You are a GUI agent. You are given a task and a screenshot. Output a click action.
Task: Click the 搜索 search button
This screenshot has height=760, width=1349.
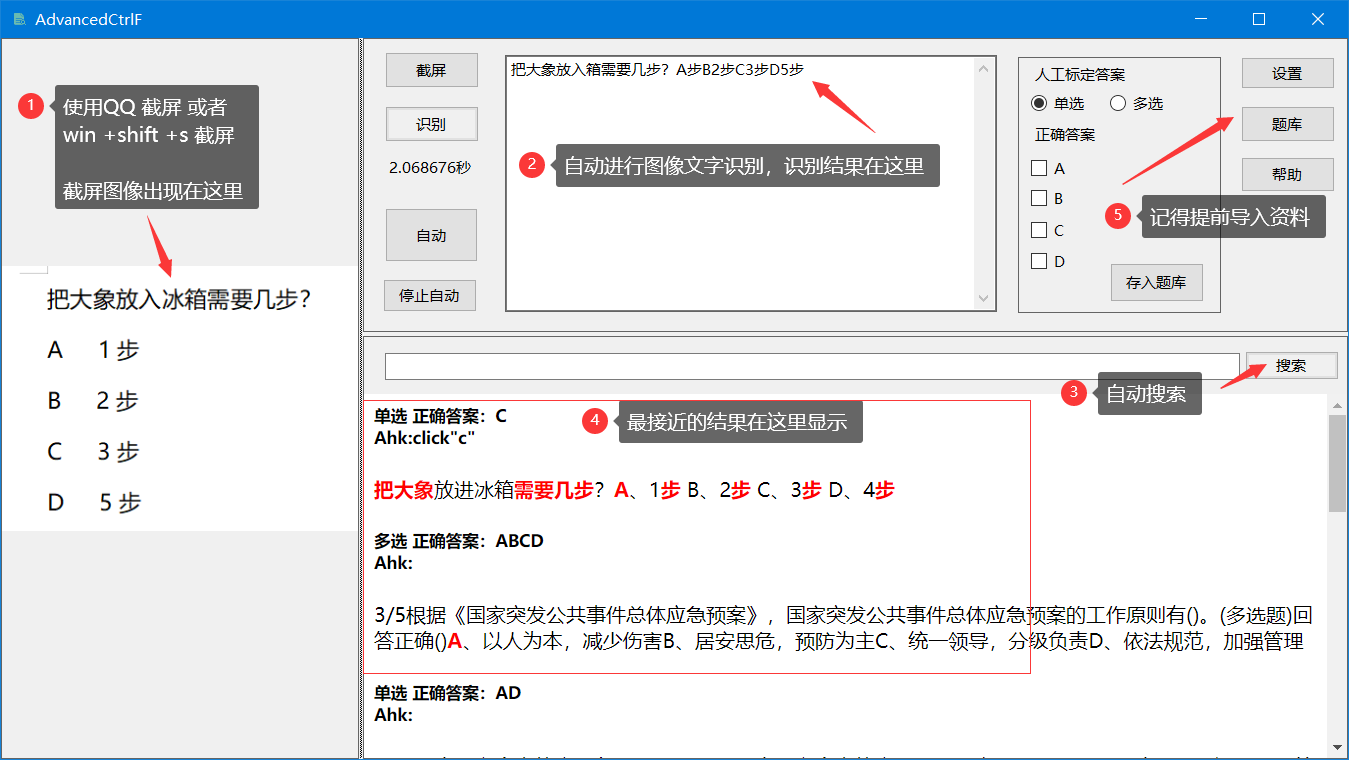(1291, 366)
